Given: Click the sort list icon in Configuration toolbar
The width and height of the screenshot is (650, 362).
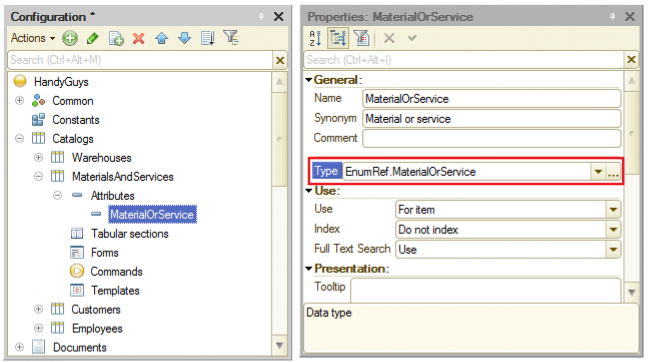Looking at the screenshot, I should click(207, 38).
